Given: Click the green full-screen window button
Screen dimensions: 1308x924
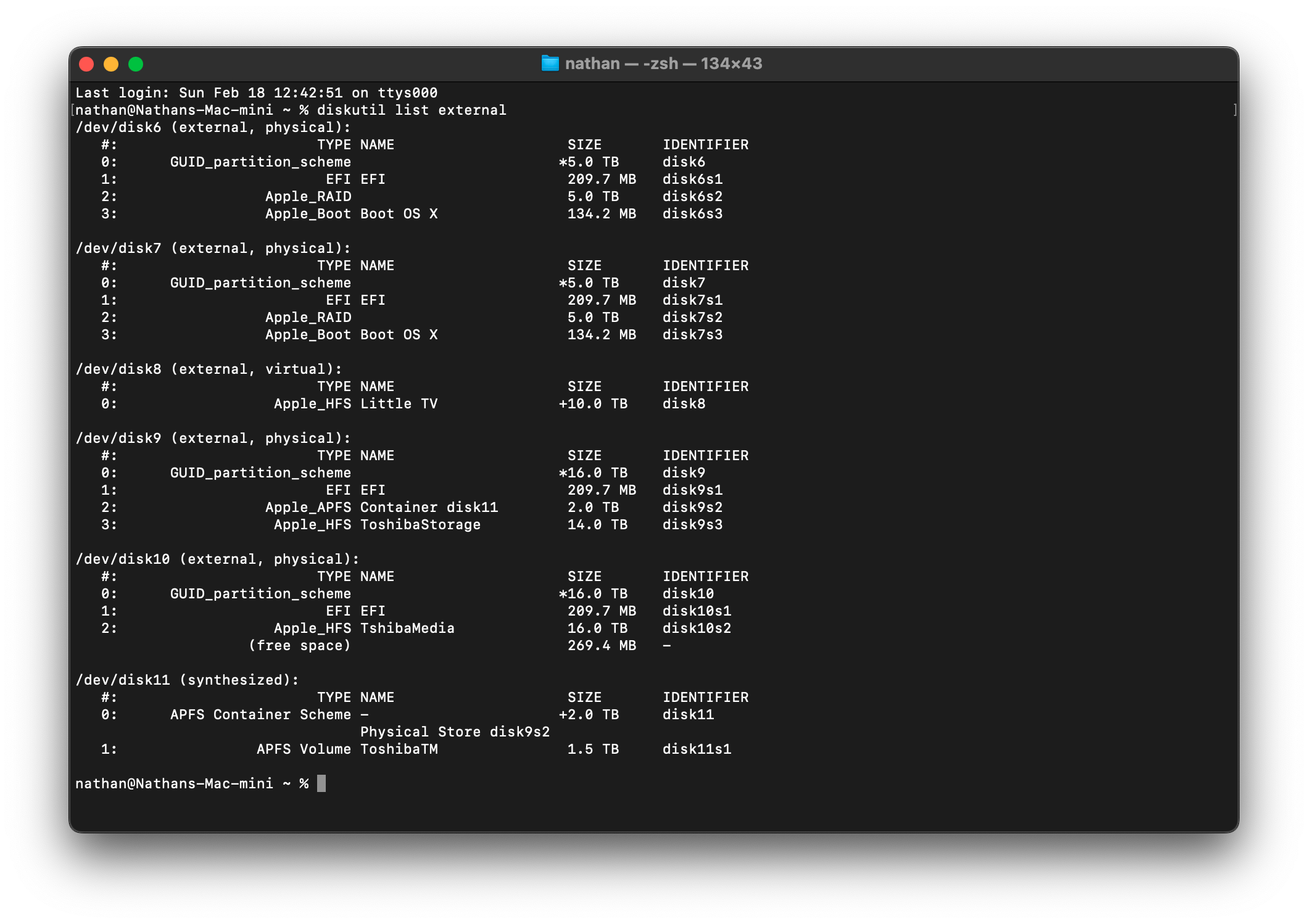Looking at the screenshot, I should [x=136, y=64].
